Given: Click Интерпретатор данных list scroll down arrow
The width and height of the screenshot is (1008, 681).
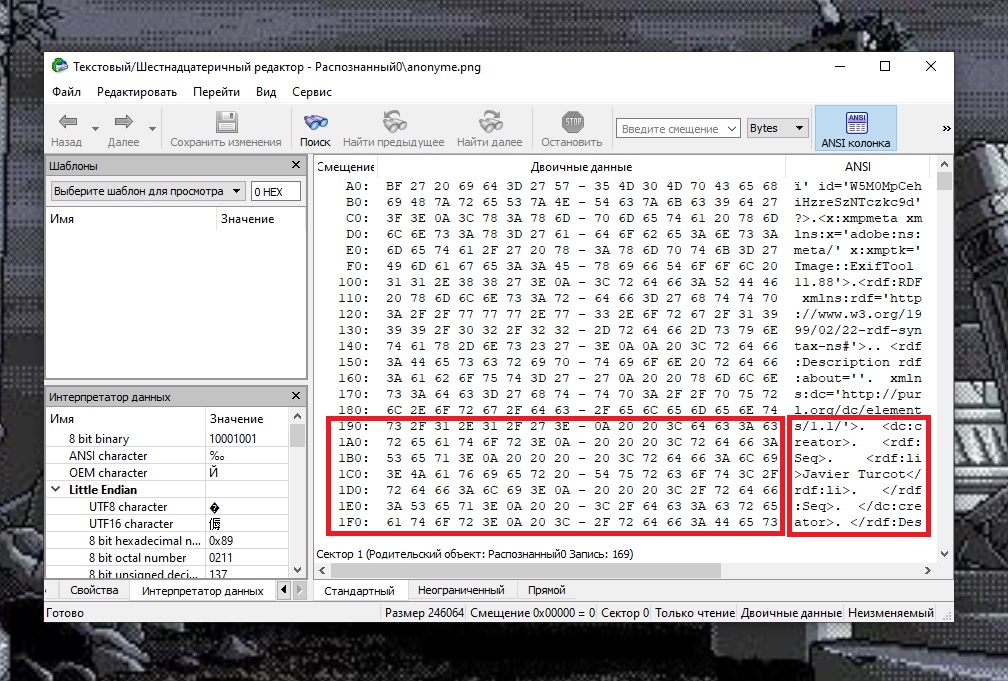Looking at the screenshot, I should pyautogui.click(x=297, y=570).
